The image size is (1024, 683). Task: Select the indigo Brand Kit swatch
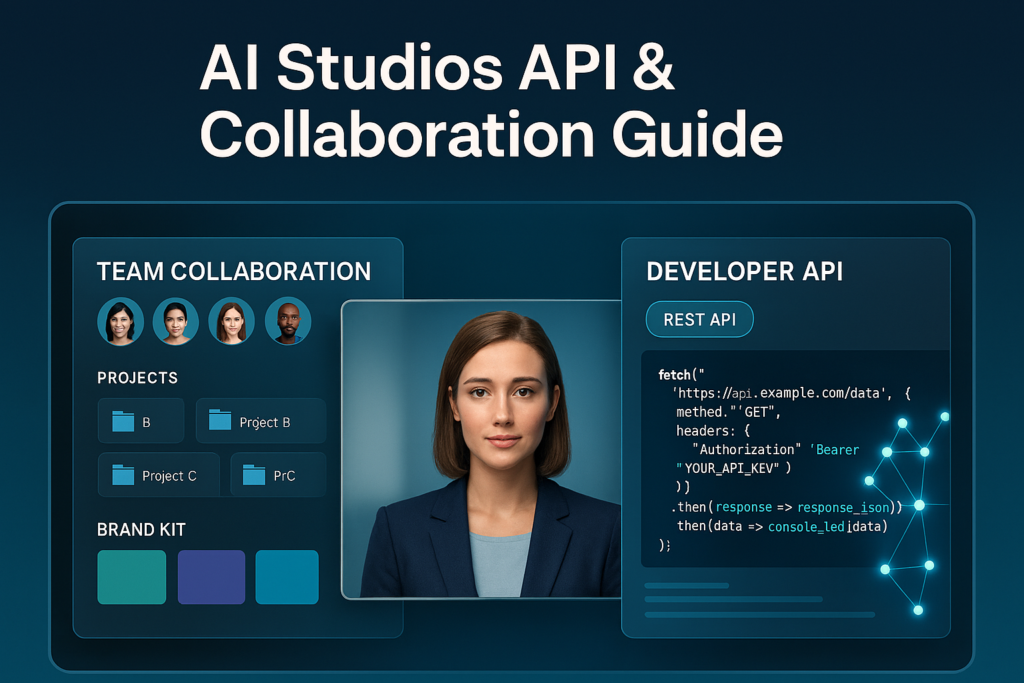(210, 577)
